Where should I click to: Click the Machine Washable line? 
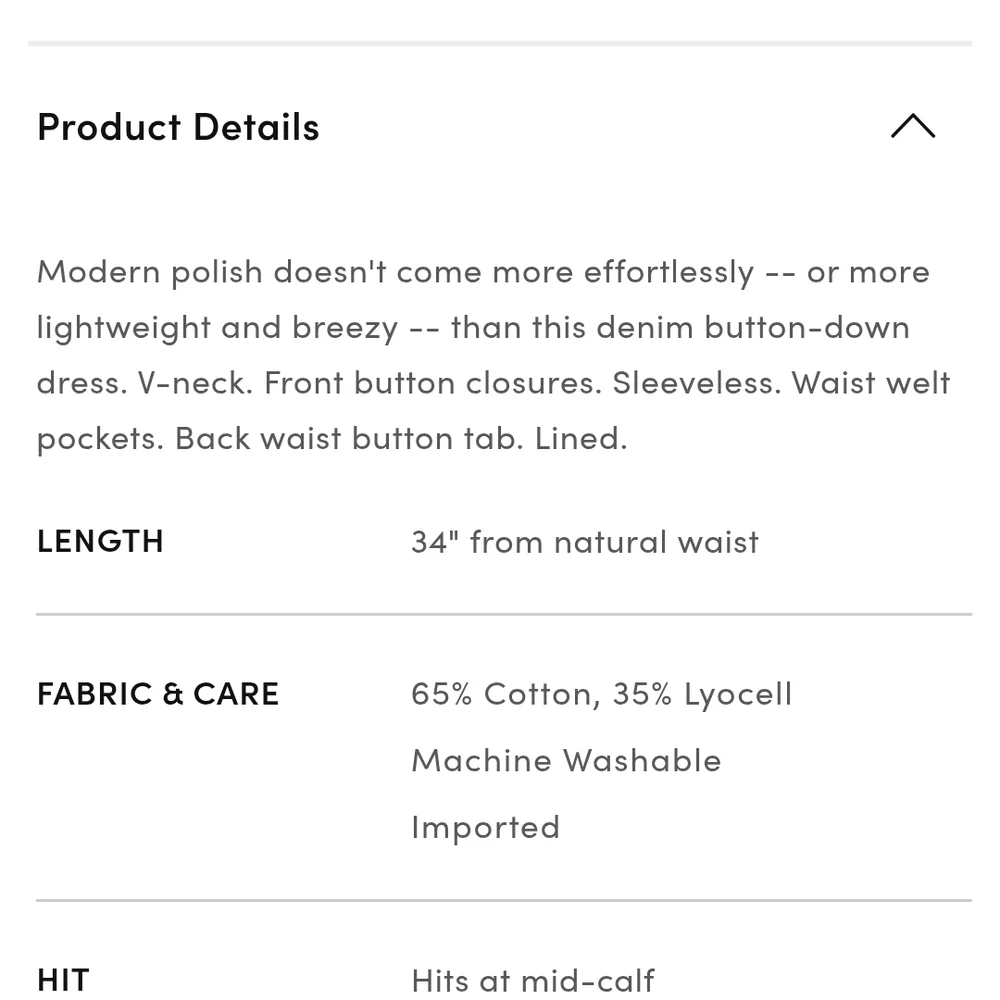pos(566,760)
